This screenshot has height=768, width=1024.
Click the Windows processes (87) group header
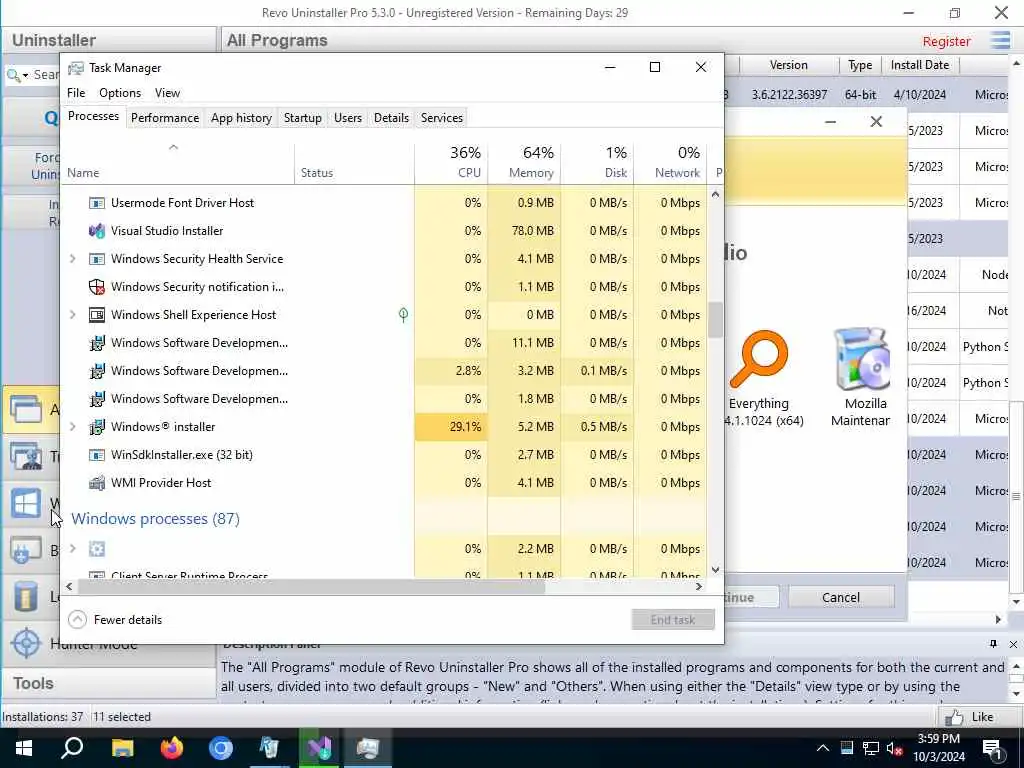click(x=155, y=519)
